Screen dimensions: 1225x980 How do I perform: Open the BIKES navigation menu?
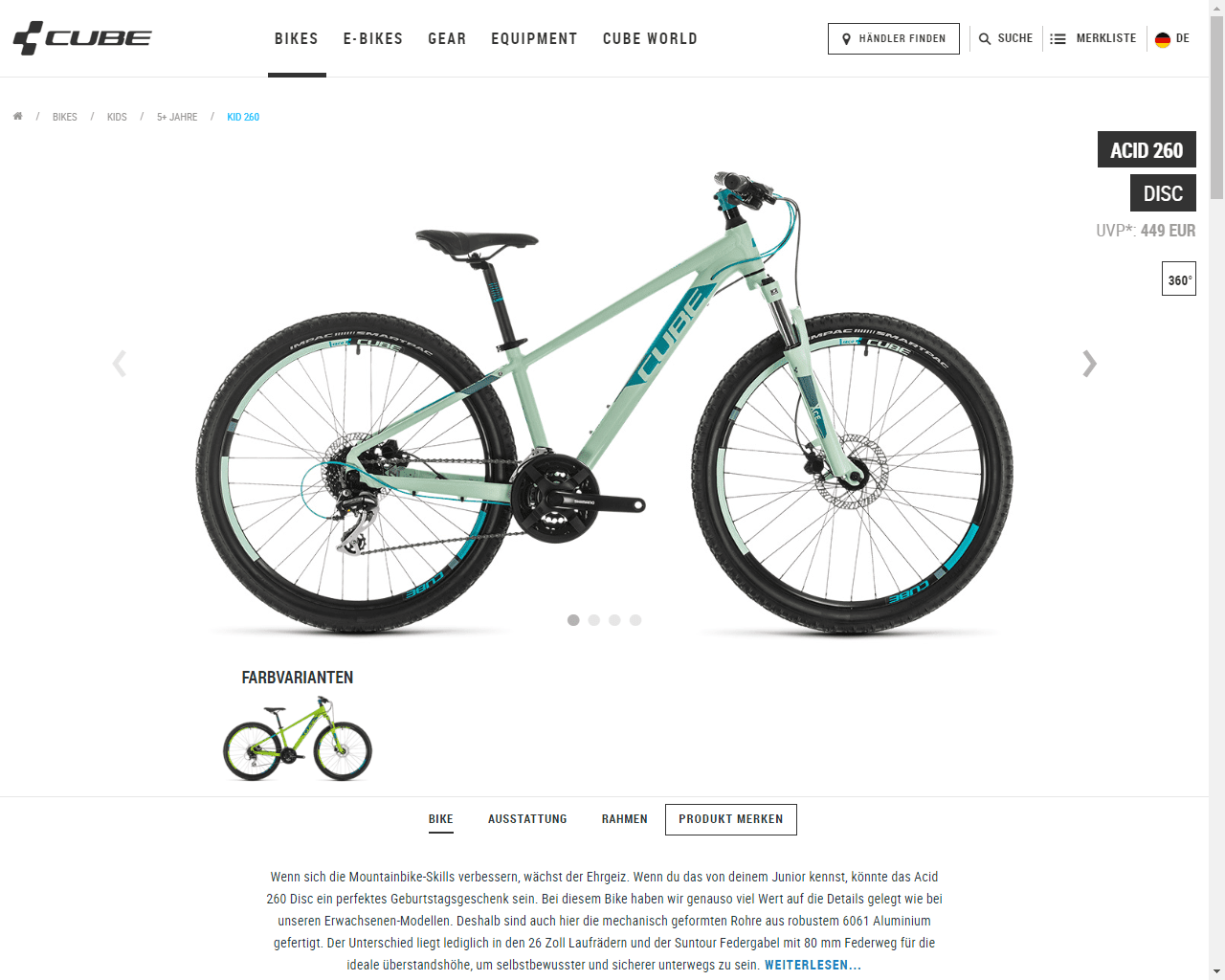297,38
